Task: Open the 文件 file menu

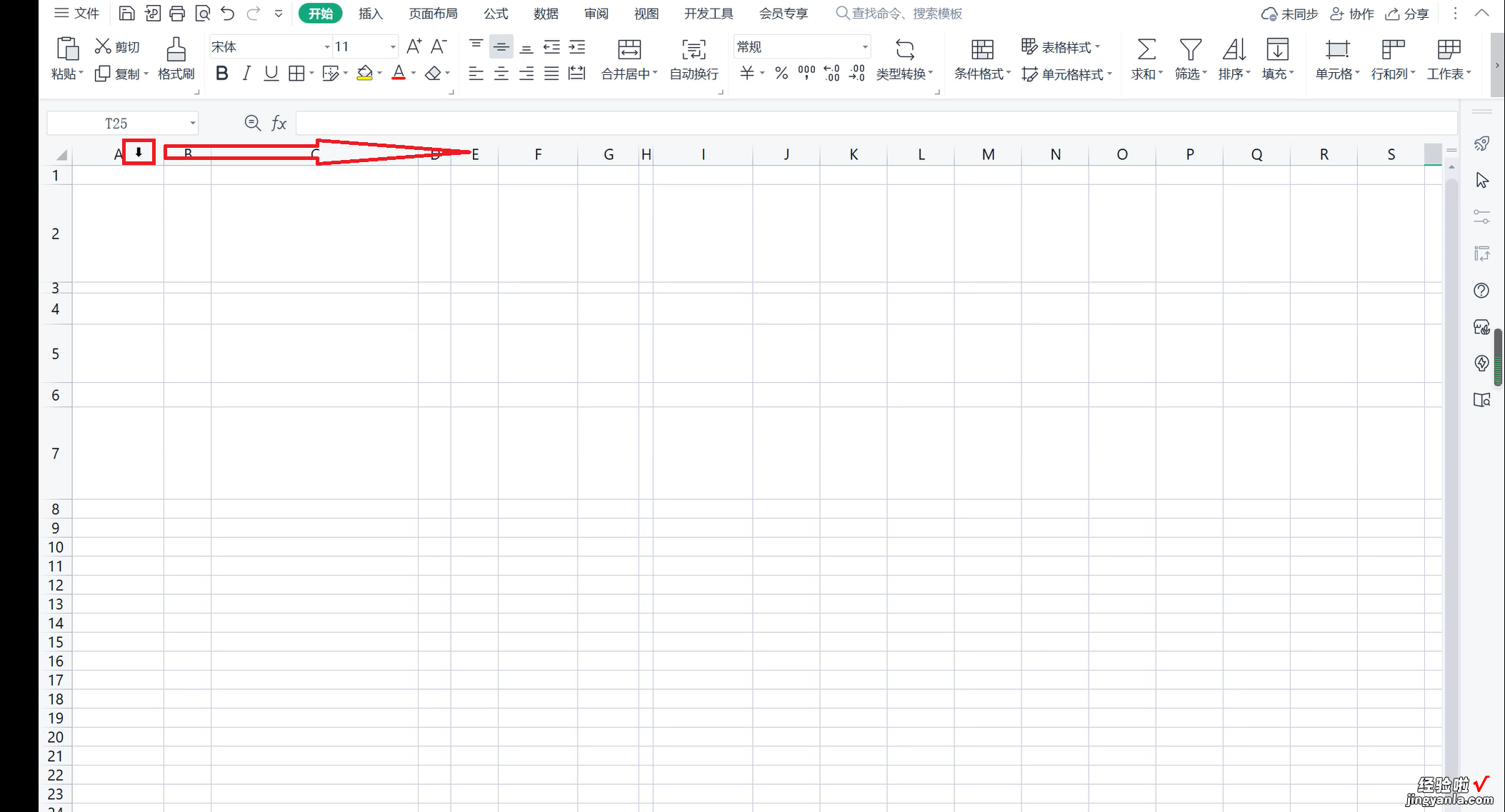Action: click(77, 14)
